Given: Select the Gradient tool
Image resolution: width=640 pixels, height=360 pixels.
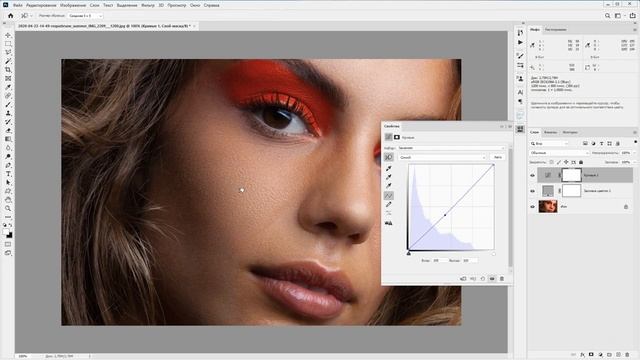Looking at the screenshot, I should [x=8, y=139].
